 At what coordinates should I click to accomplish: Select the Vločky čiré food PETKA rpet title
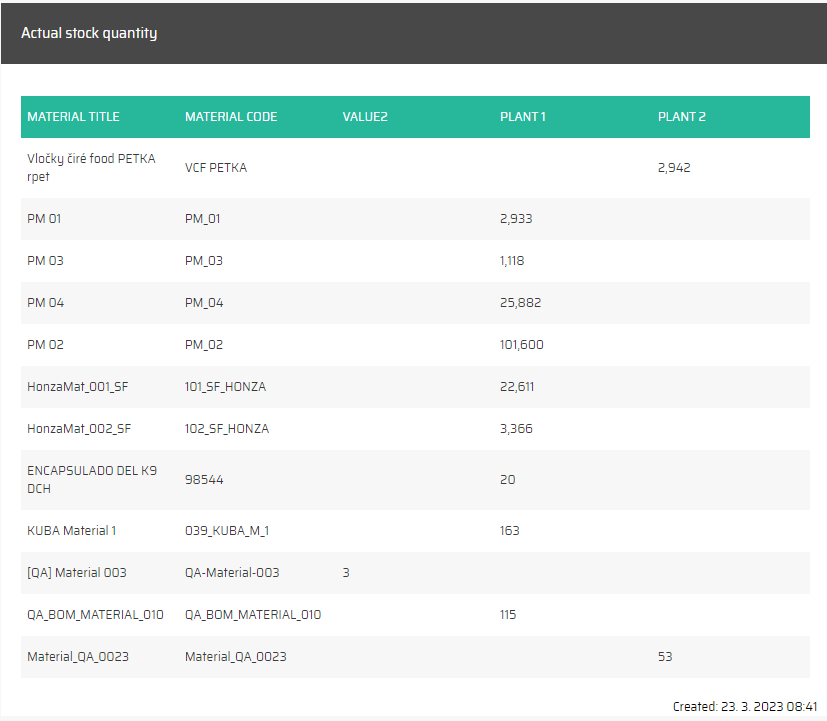coord(91,167)
